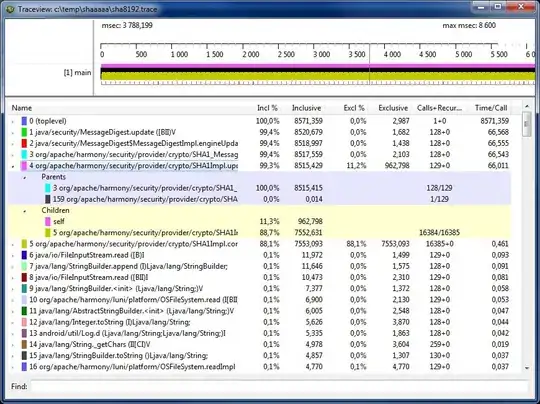Click the Excl % value 11,2% for row 4
This screenshot has width=540, height=404.
click(356, 166)
